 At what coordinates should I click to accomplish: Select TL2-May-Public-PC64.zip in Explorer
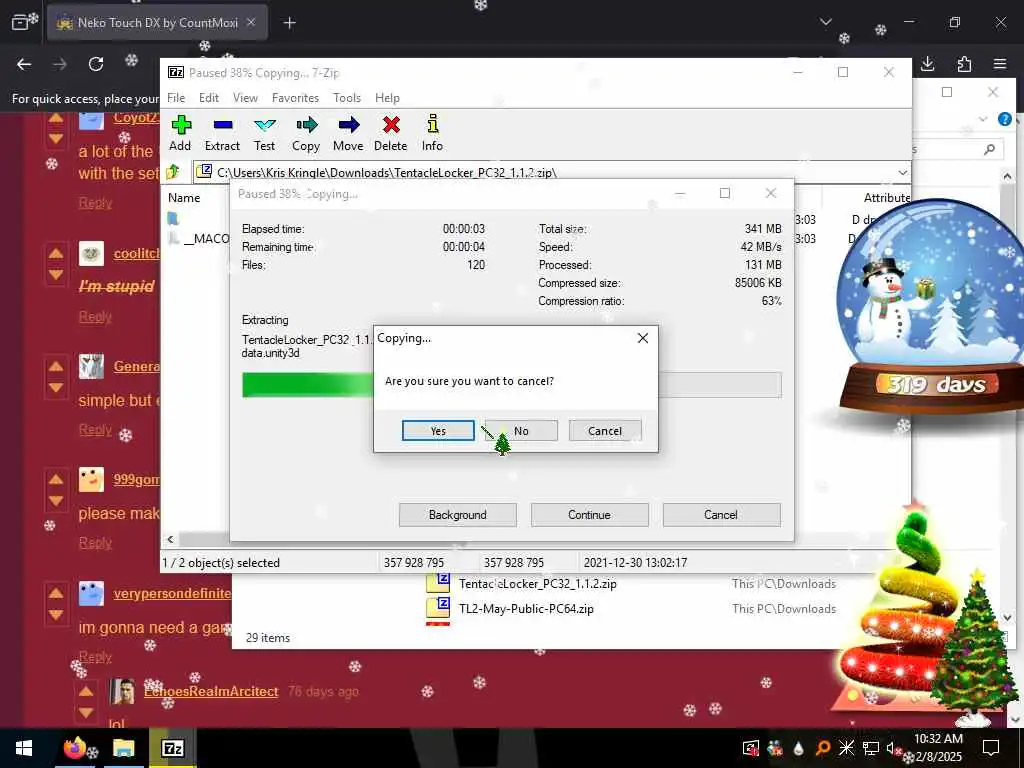(526, 609)
